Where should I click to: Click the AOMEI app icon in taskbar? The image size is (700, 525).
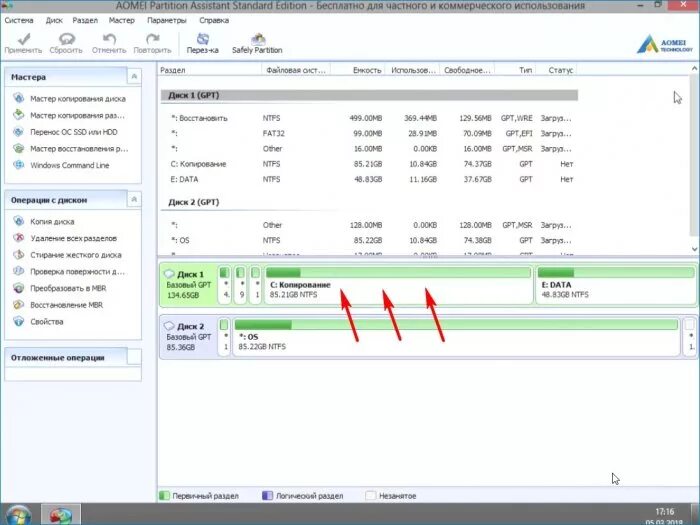click(x=61, y=515)
